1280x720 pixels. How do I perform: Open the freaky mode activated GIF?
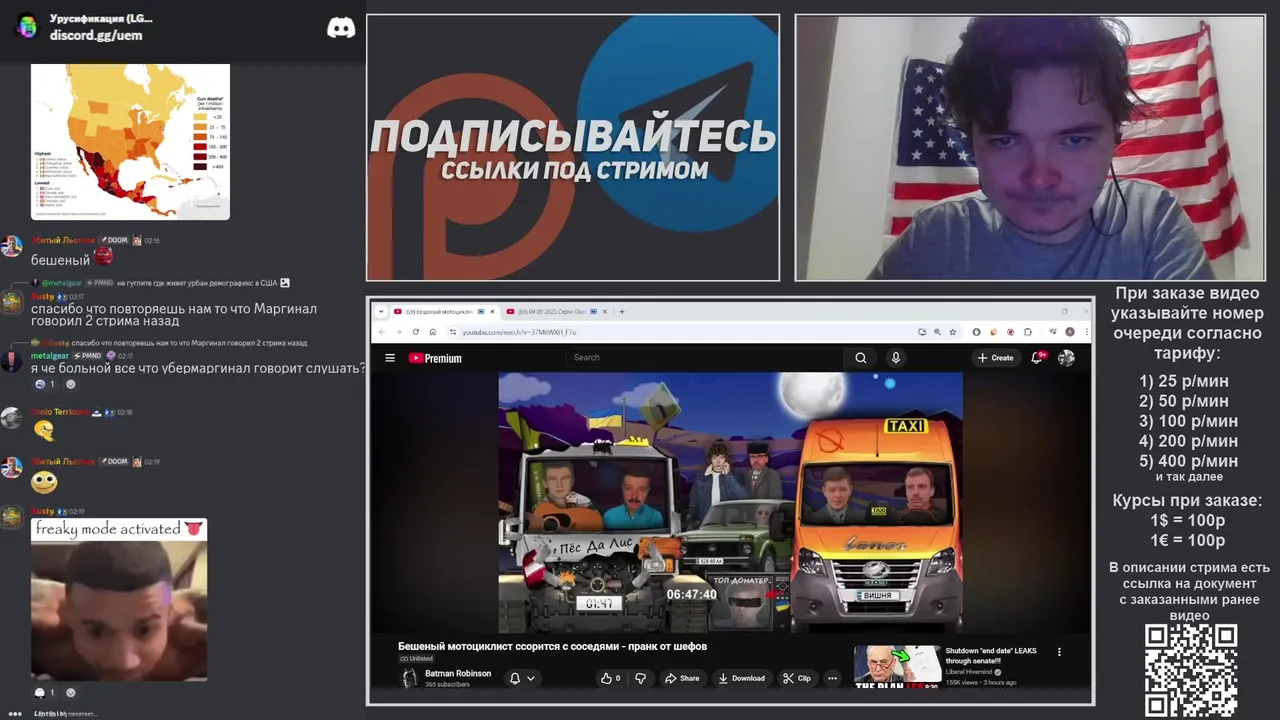pos(119,599)
